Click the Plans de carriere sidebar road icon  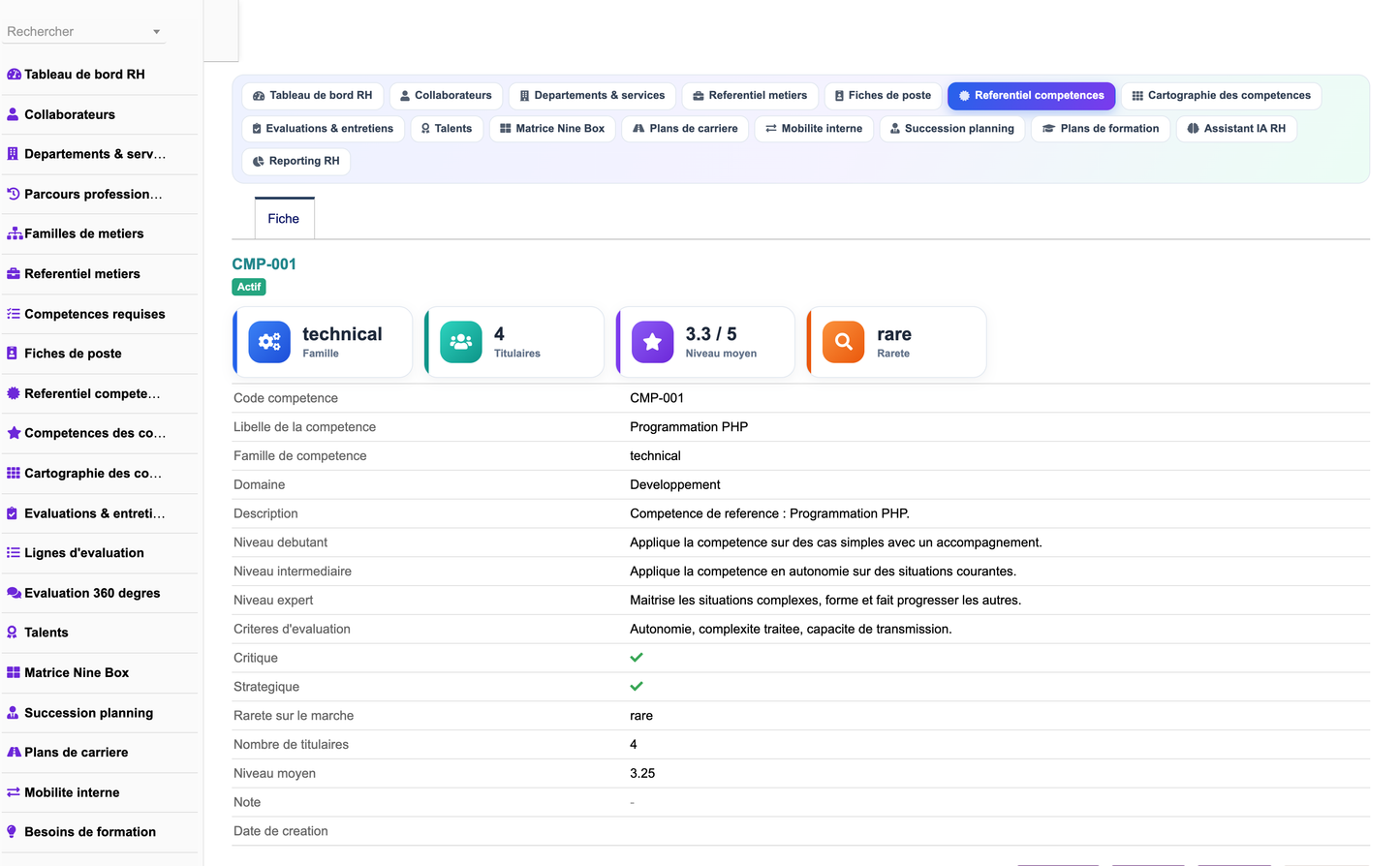(15, 753)
